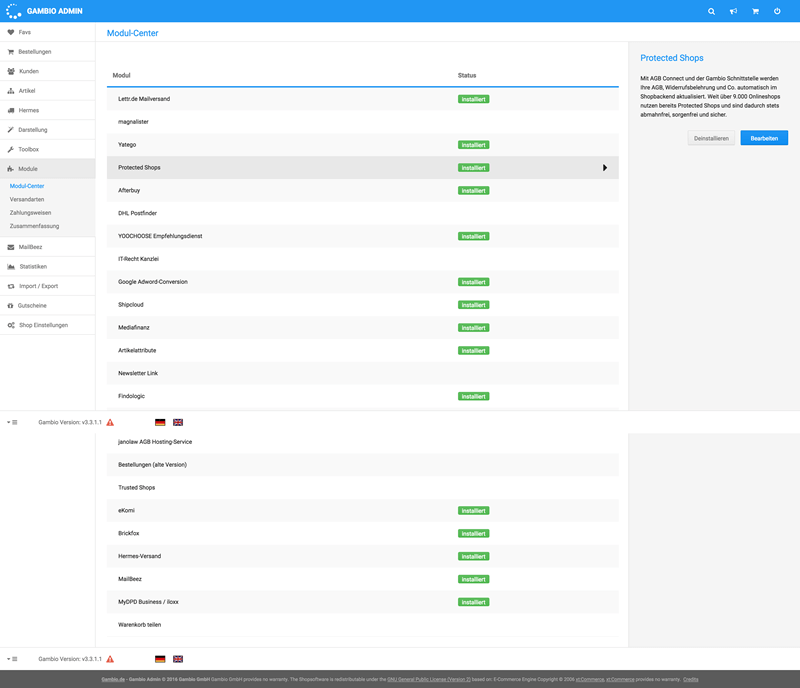This screenshot has height=688, width=800.
Task: Select janolaw AGB Hosting-Service row
Action: 363,442
